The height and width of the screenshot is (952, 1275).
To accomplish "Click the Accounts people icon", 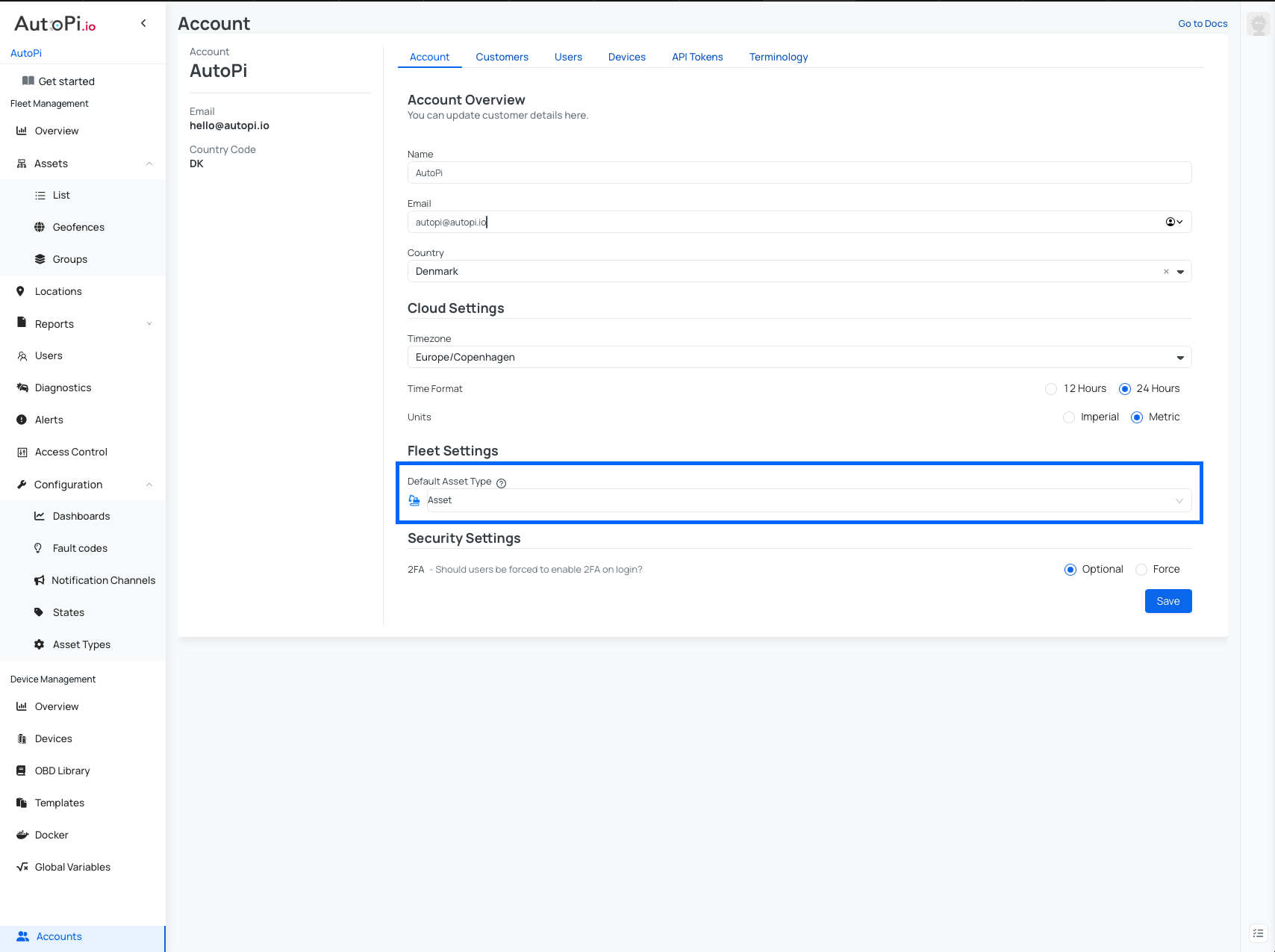I will coord(23,936).
